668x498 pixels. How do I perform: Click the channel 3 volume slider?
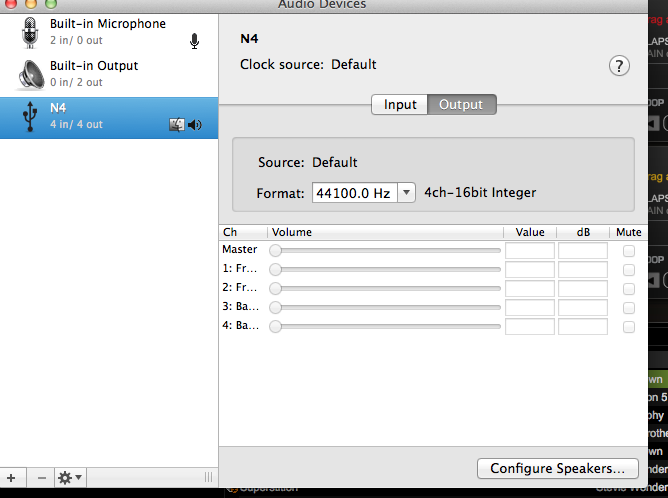[x=385, y=308]
